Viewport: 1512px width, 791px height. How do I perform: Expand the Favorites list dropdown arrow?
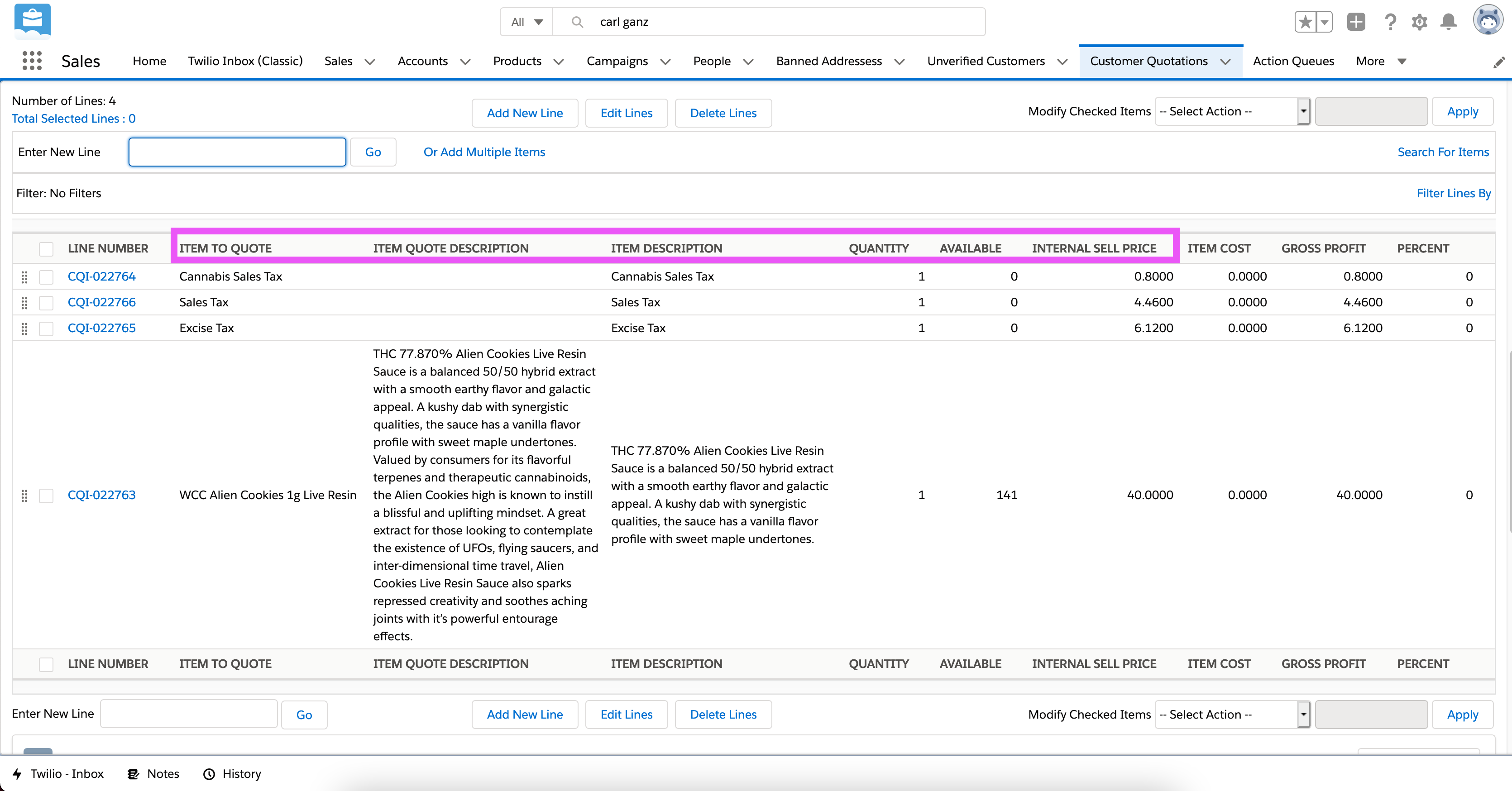(1324, 22)
